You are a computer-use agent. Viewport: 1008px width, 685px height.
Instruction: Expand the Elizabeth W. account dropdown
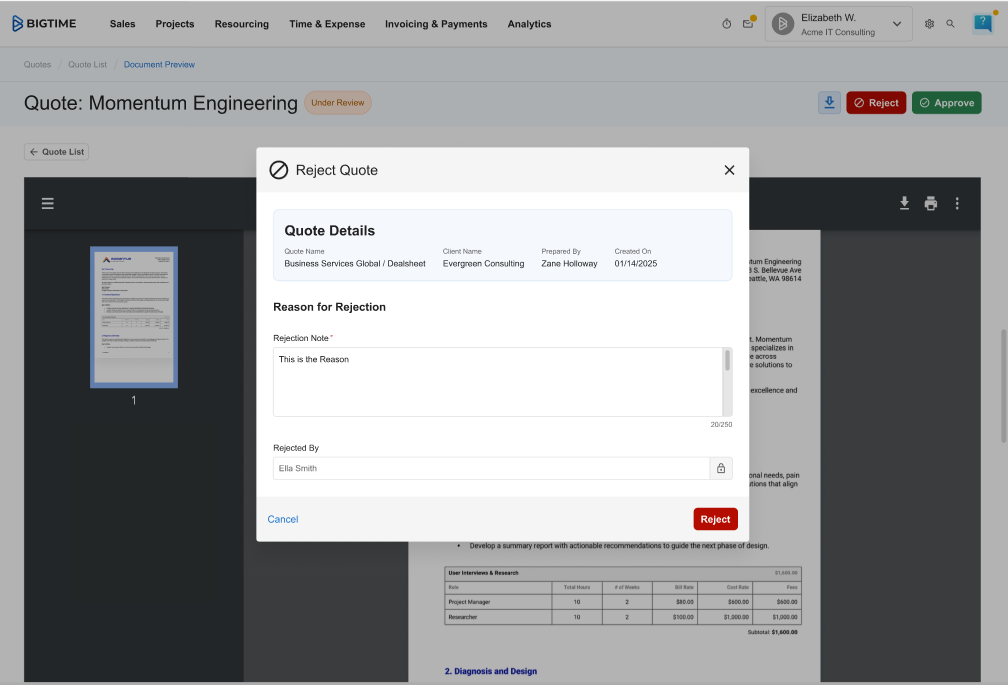896,24
